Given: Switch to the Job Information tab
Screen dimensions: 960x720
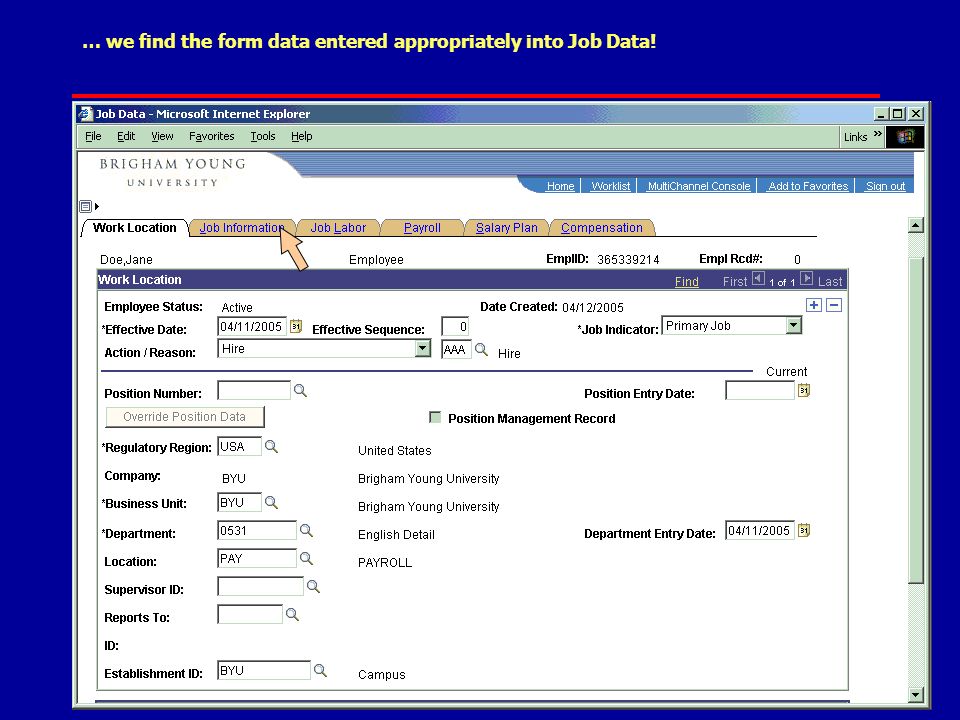Looking at the screenshot, I should (x=242, y=228).
